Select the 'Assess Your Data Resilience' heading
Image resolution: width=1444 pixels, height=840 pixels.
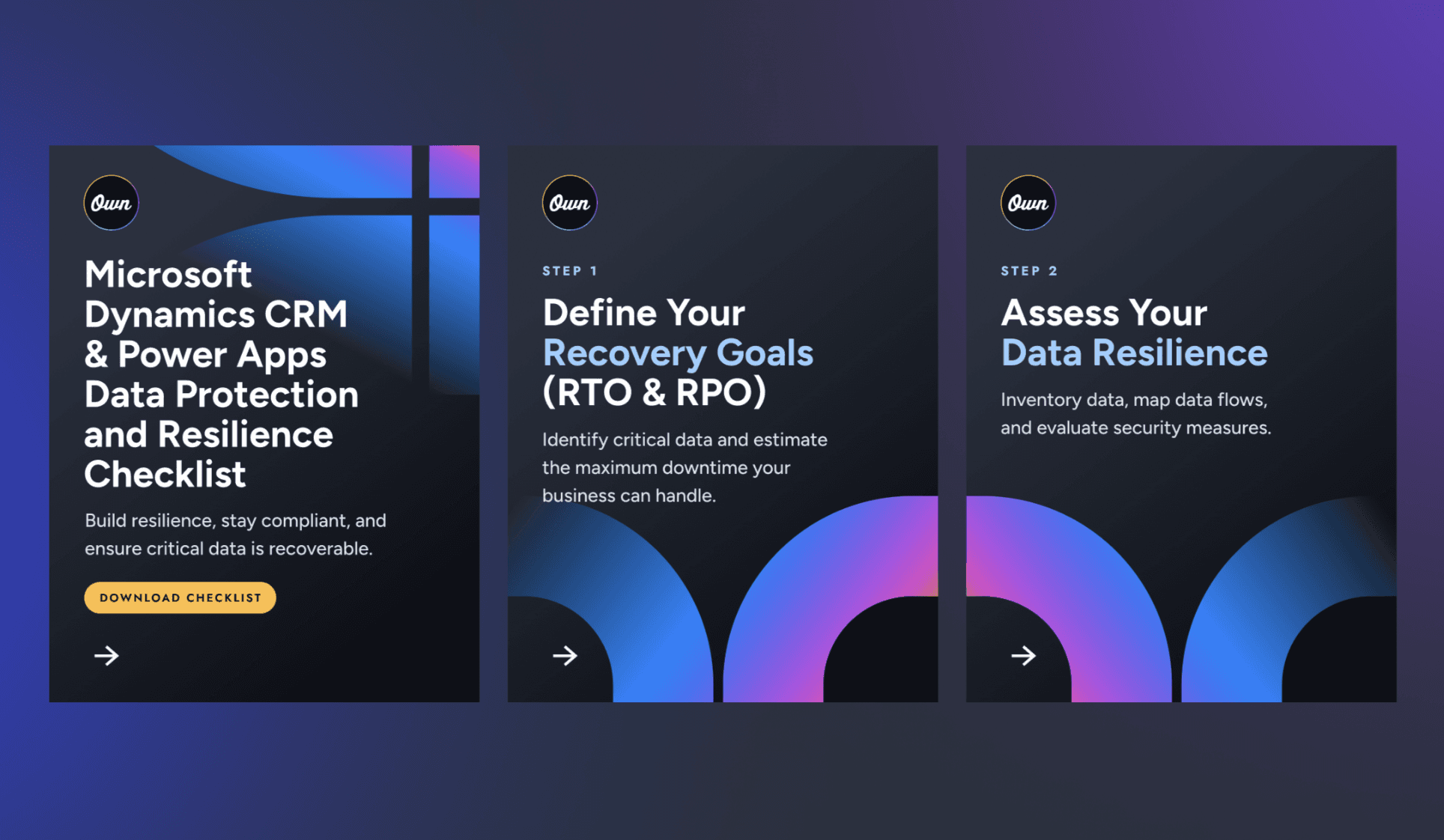coord(1134,332)
